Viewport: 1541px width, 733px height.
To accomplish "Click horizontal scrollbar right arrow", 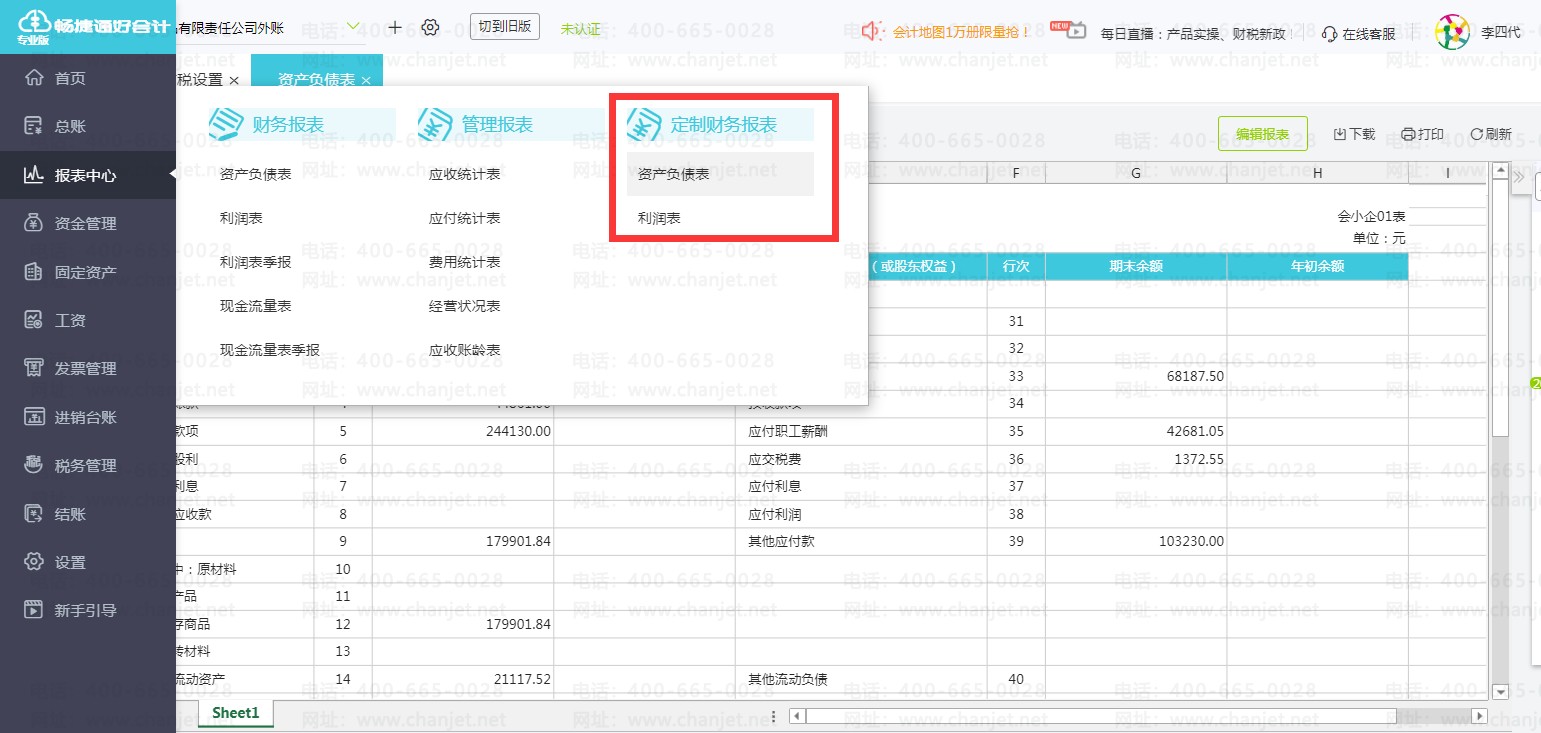I will tap(1481, 715).
